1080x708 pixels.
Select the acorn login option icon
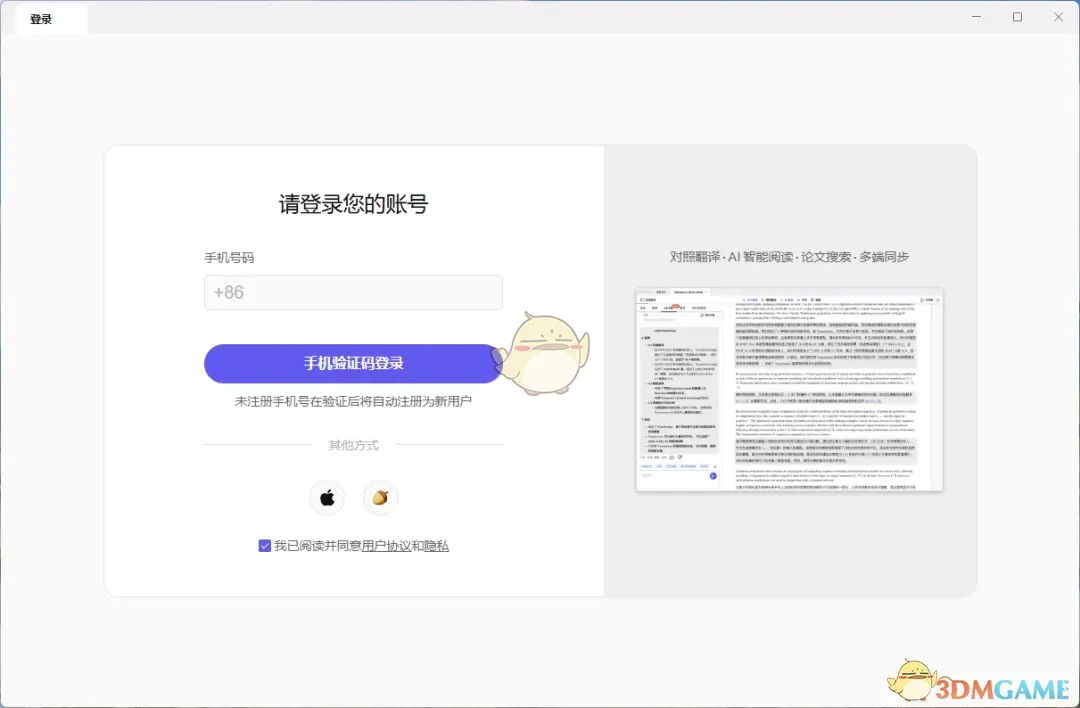pyautogui.click(x=381, y=497)
